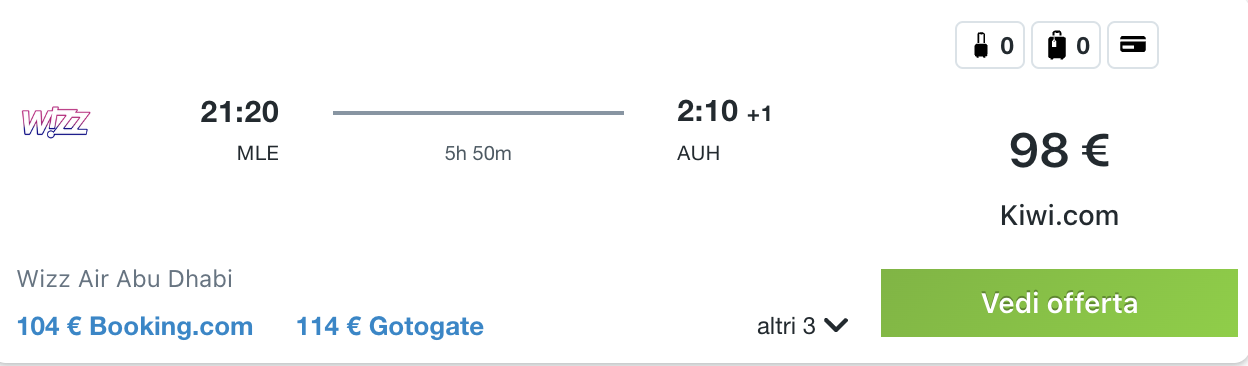Click the cabin bag icon
Image resolution: width=1248 pixels, height=366 pixels.
click(x=979, y=45)
